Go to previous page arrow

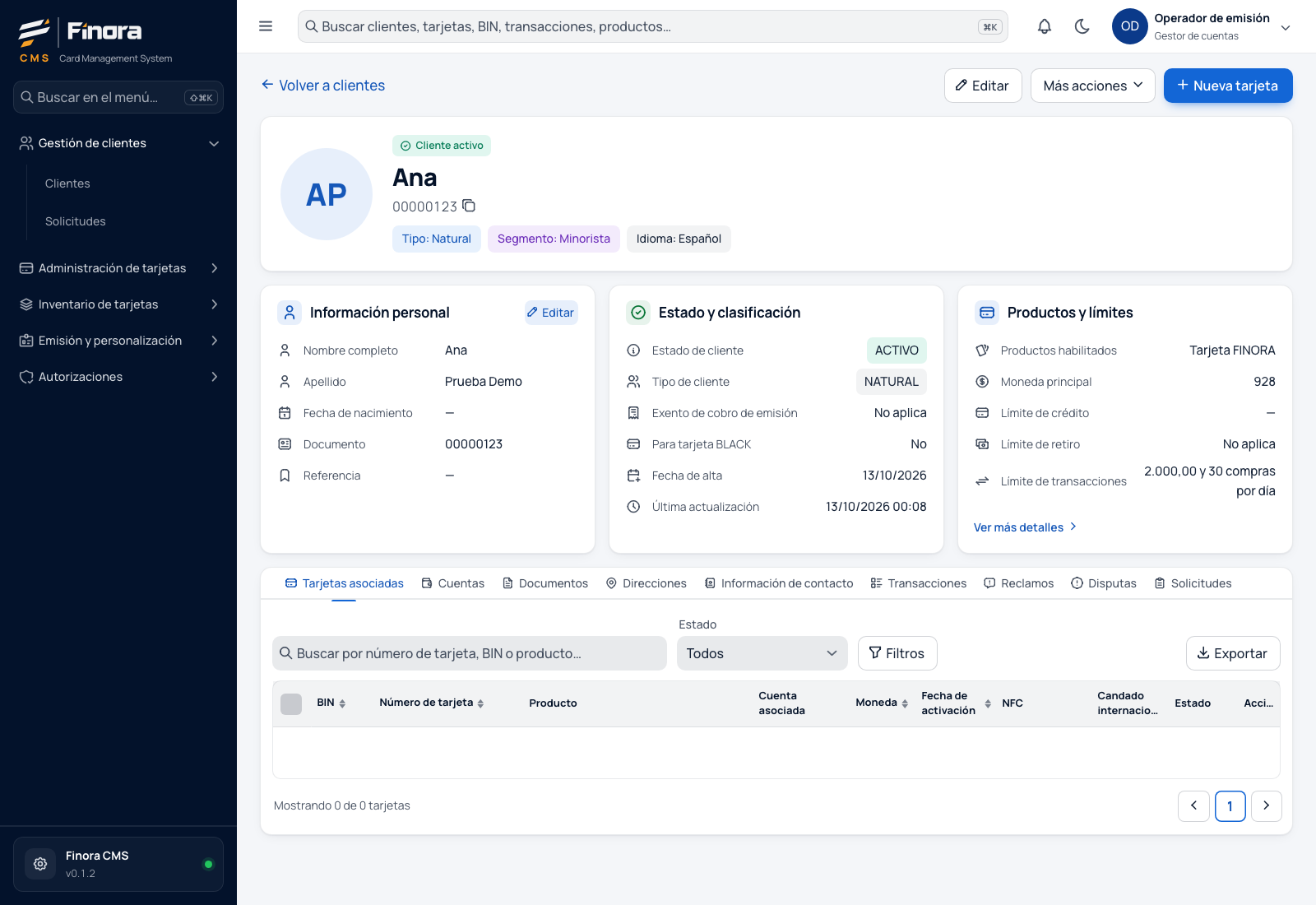pyautogui.click(x=1193, y=806)
